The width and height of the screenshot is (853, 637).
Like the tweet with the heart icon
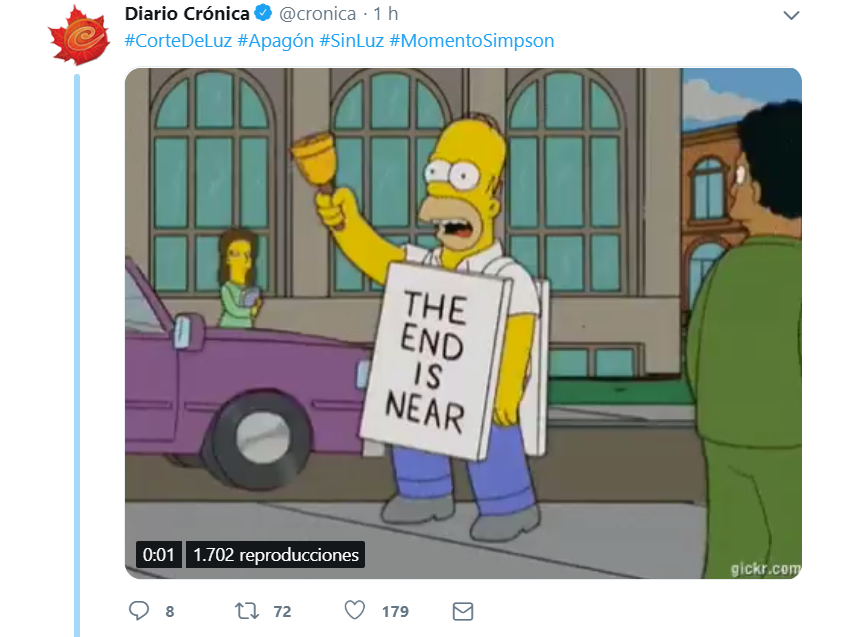click(x=355, y=610)
